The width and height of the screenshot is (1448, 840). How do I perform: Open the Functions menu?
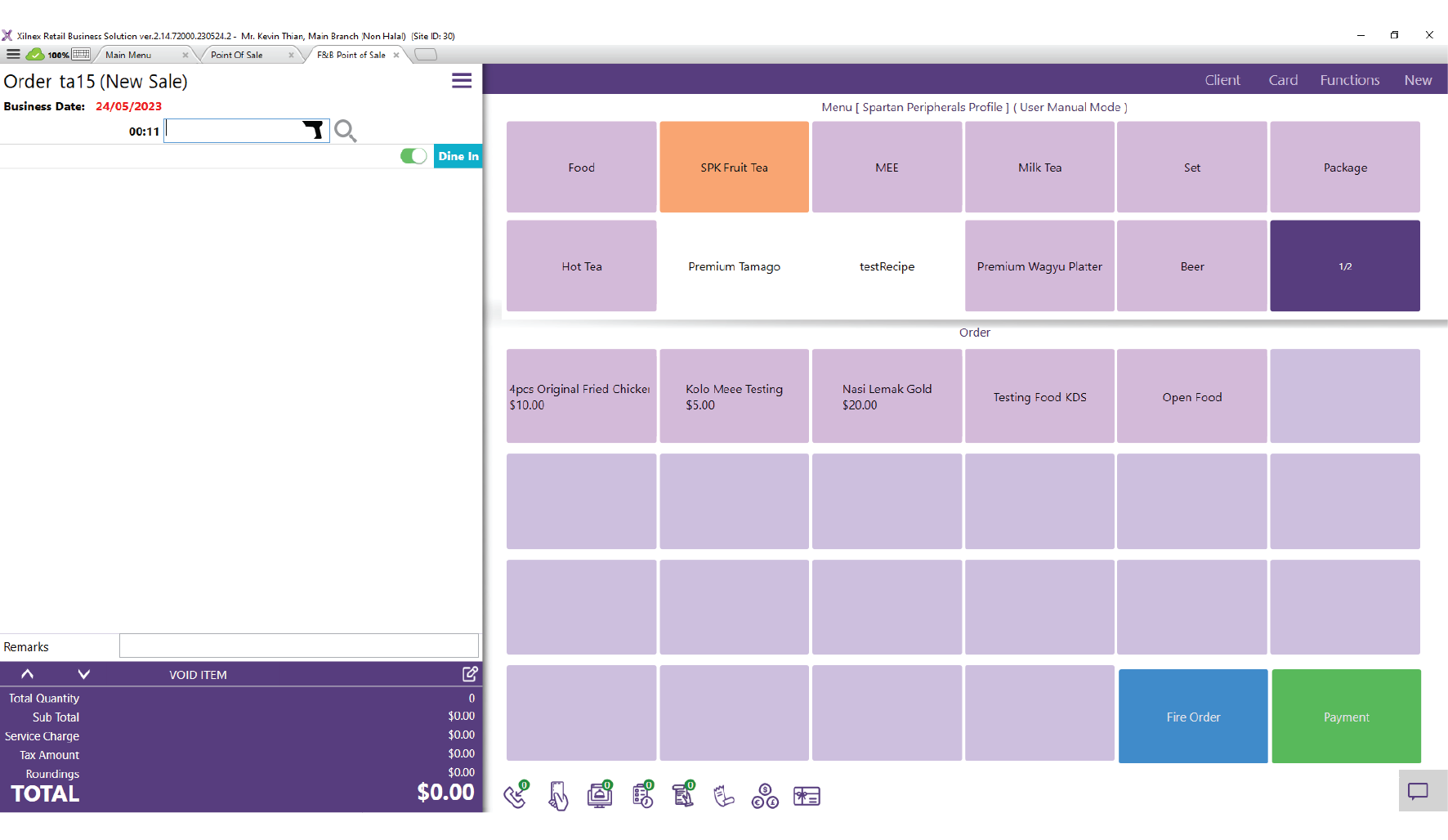(1349, 80)
